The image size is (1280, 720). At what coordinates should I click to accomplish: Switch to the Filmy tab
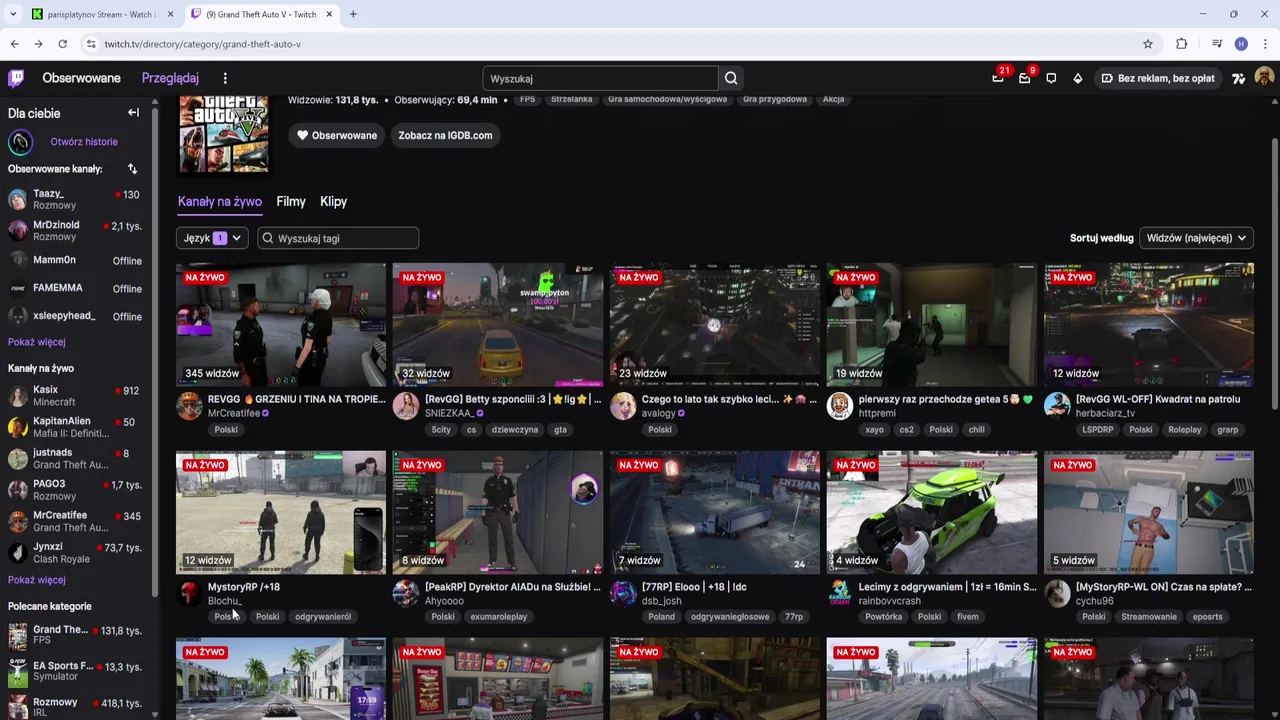click(291, 201)
